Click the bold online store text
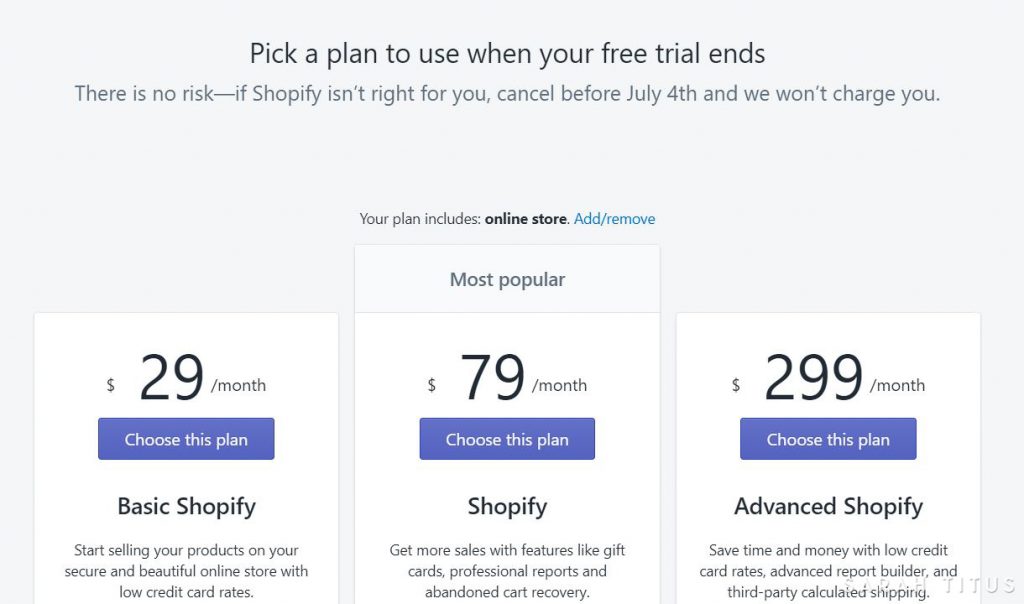This screenshot has height=604, width=1024. coord(525,219)
